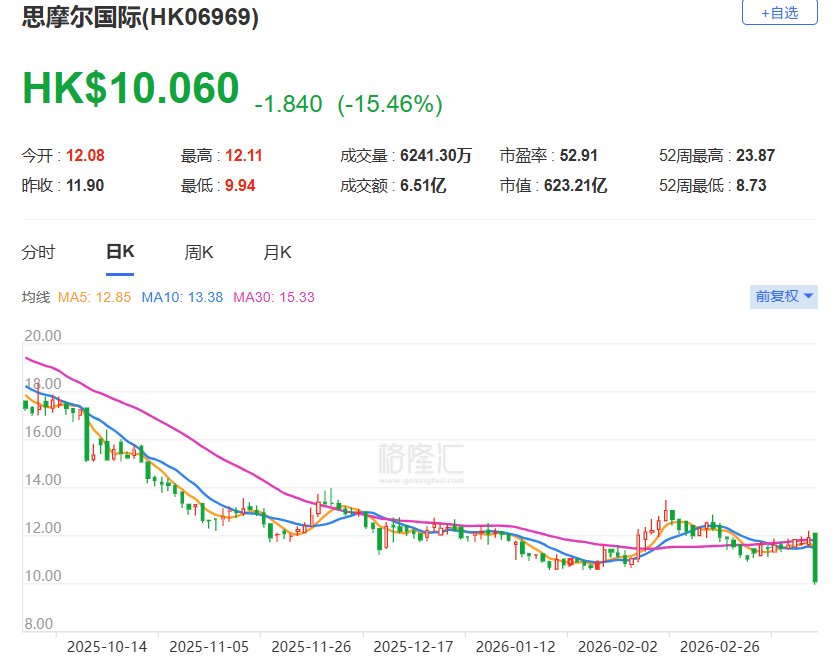This screenshot has height=659, width=840.
Task: Click the 2025-11-26 date axis label
Action: click(x=311, y=647)
